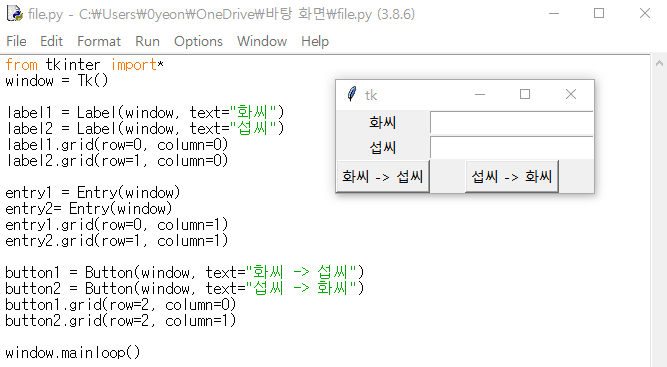Place cursor on 'entry1 = Entry(window)' line
This screenshot has width=667, height=367.
pos(93,193)
